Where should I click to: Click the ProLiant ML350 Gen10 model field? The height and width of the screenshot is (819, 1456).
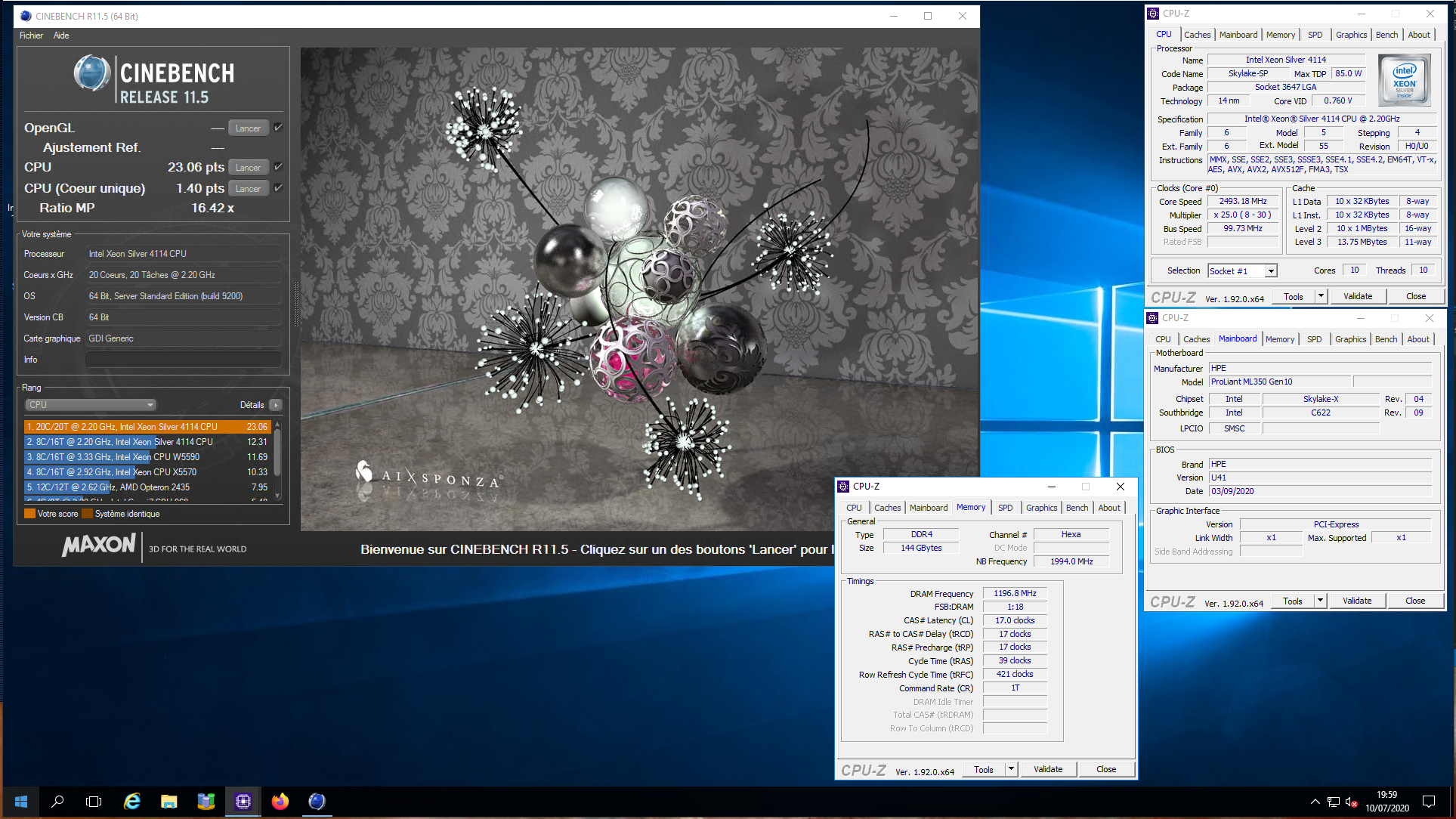click(x=1280, y=382)
